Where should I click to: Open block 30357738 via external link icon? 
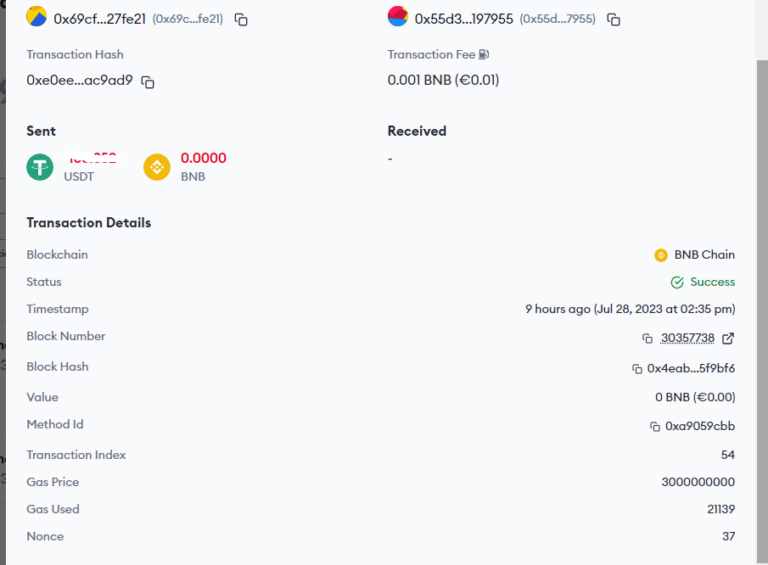coord(728,338)
